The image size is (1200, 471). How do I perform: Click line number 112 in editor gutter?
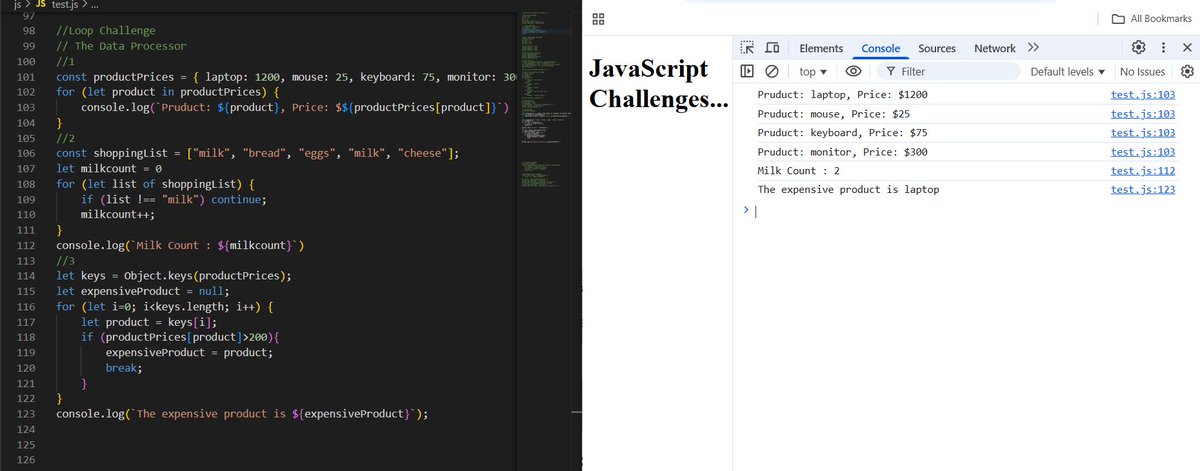tap(28, 245)
